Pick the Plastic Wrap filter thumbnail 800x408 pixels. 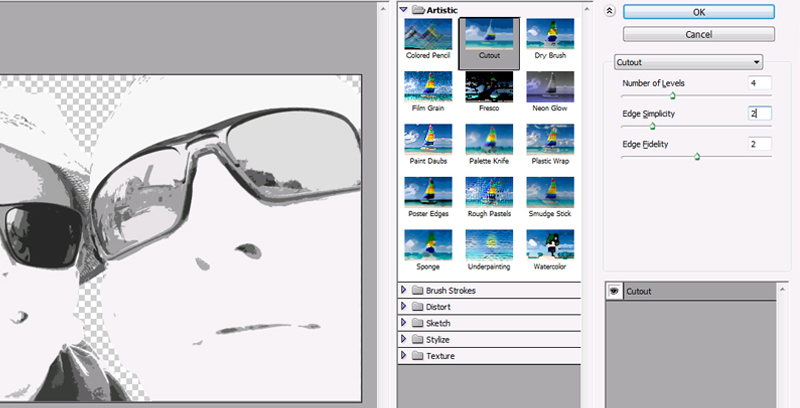550,140
